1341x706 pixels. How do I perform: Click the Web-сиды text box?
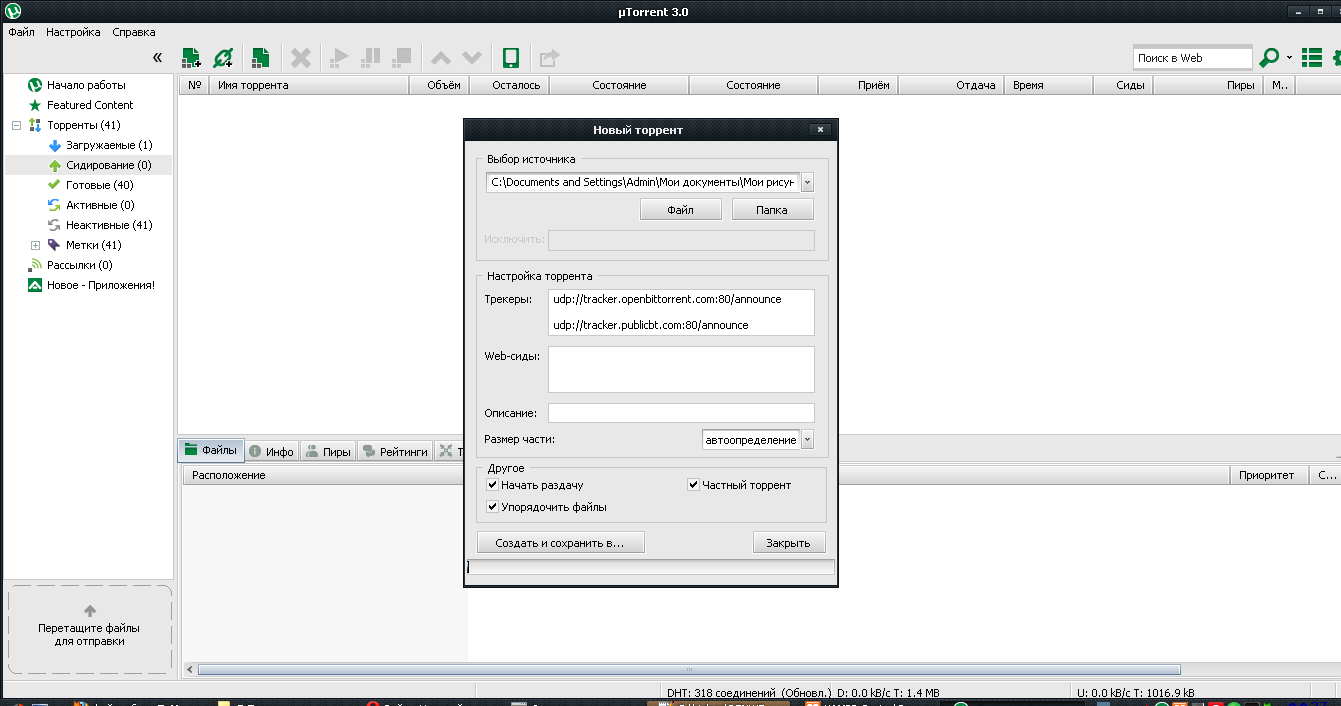pos(681,370)
